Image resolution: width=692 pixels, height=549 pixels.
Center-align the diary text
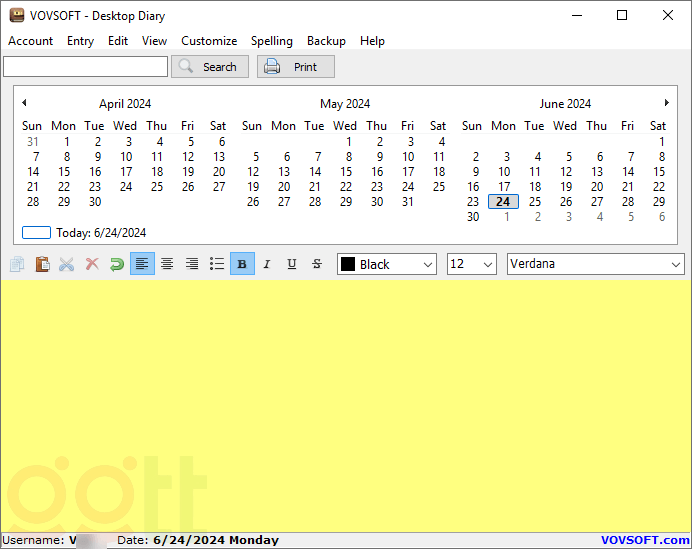[167, 264]
